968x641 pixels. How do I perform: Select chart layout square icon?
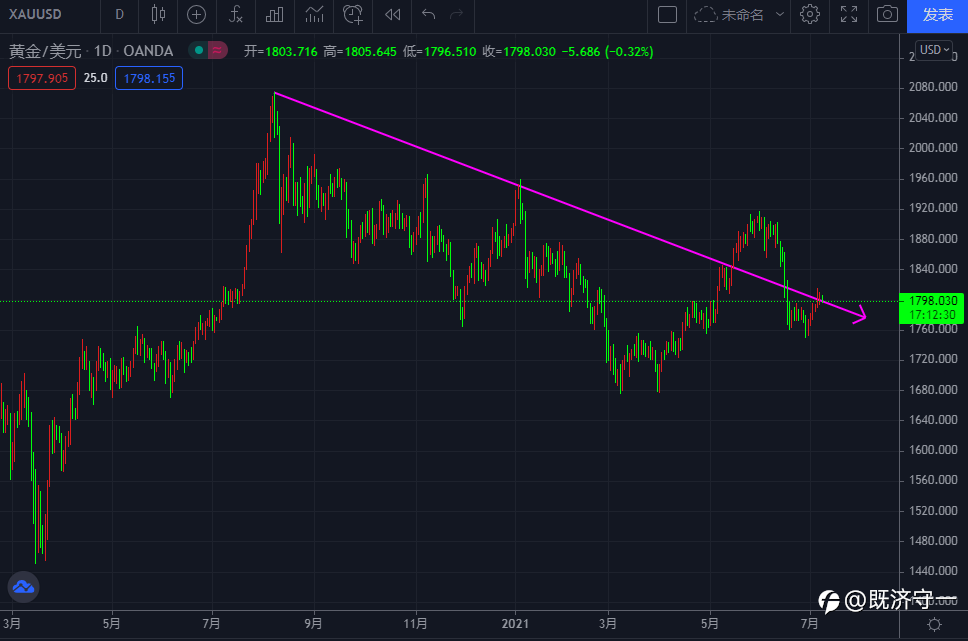pyautogui.click(x=667, y=14)
